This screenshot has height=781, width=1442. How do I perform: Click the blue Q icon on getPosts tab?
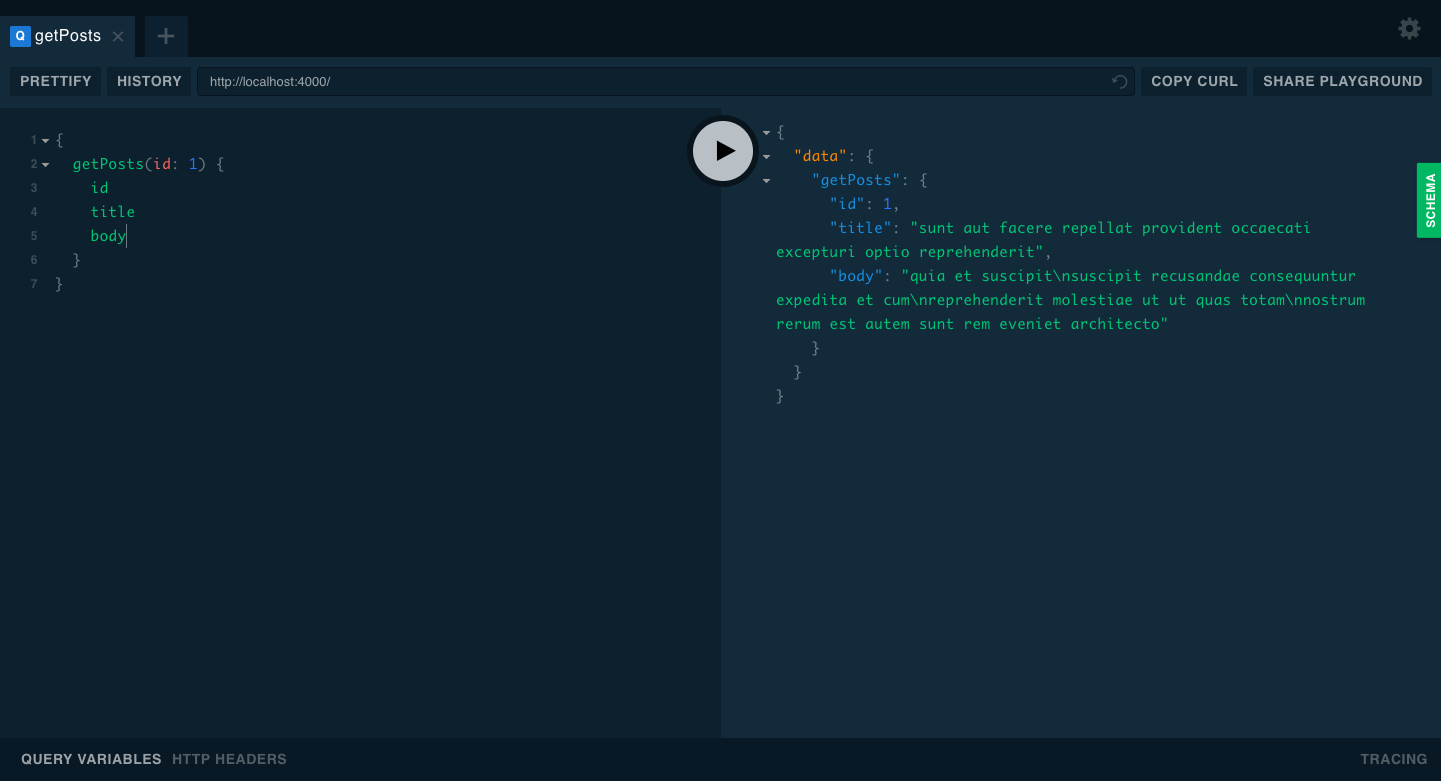point(19,36)
